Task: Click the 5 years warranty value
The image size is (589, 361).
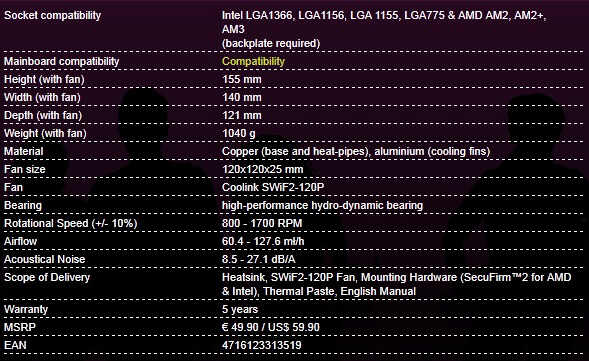Action: 240,310
